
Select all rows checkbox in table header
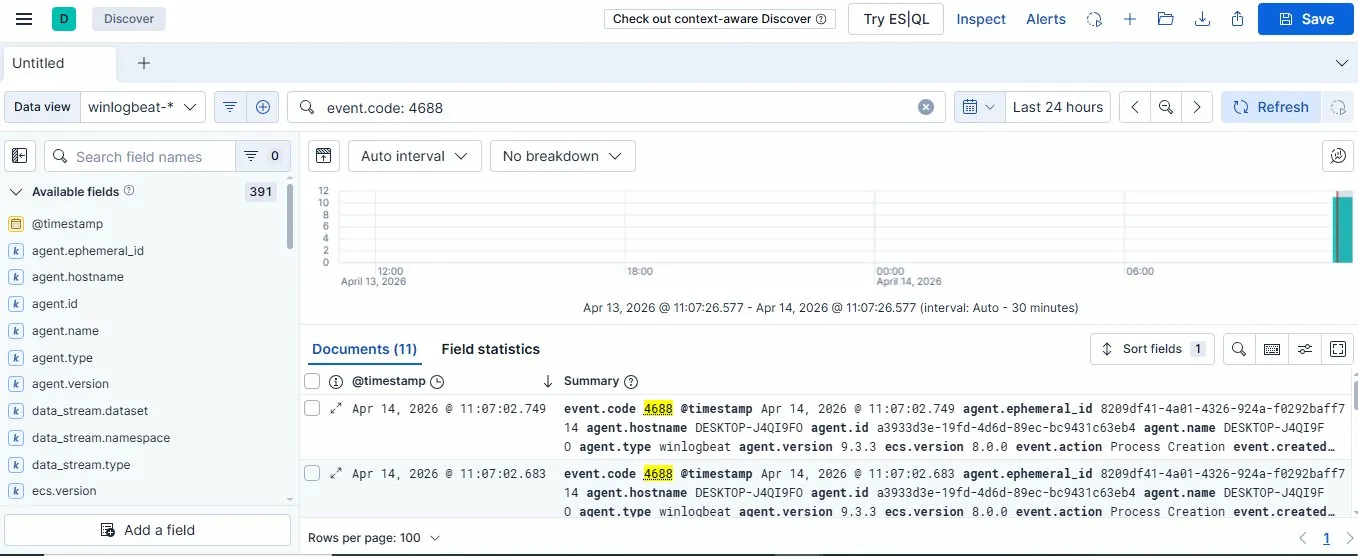point(312,381)
